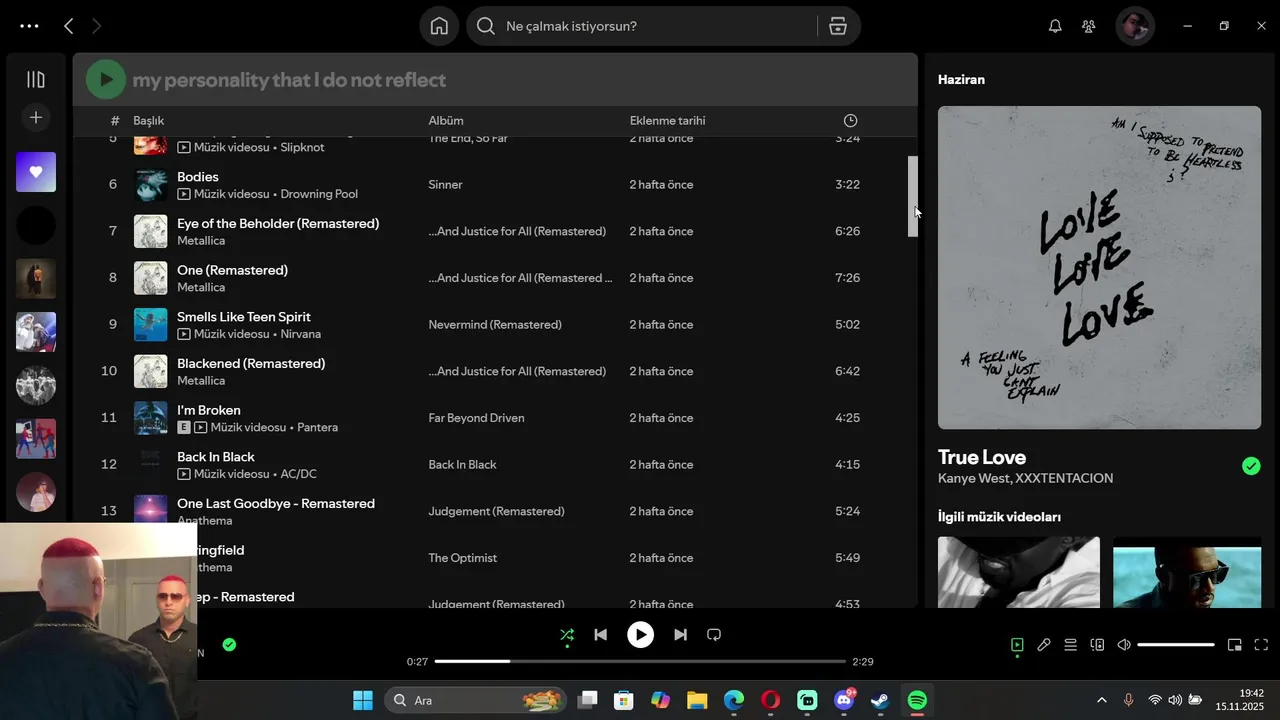Viewport: 1280px width, 720px height.
Task: Toggle saved checkmark beside True Love
Action: [x=1251, y=466]
